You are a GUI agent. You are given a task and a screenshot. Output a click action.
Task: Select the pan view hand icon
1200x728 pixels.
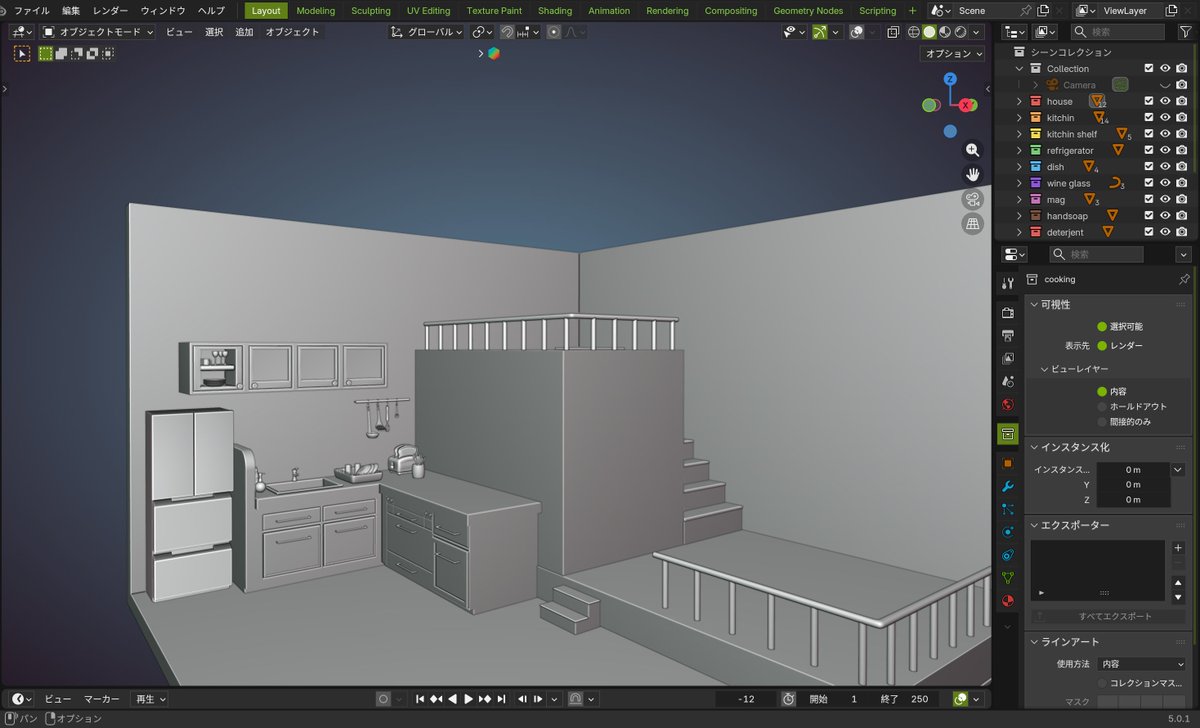click(972, 175)
